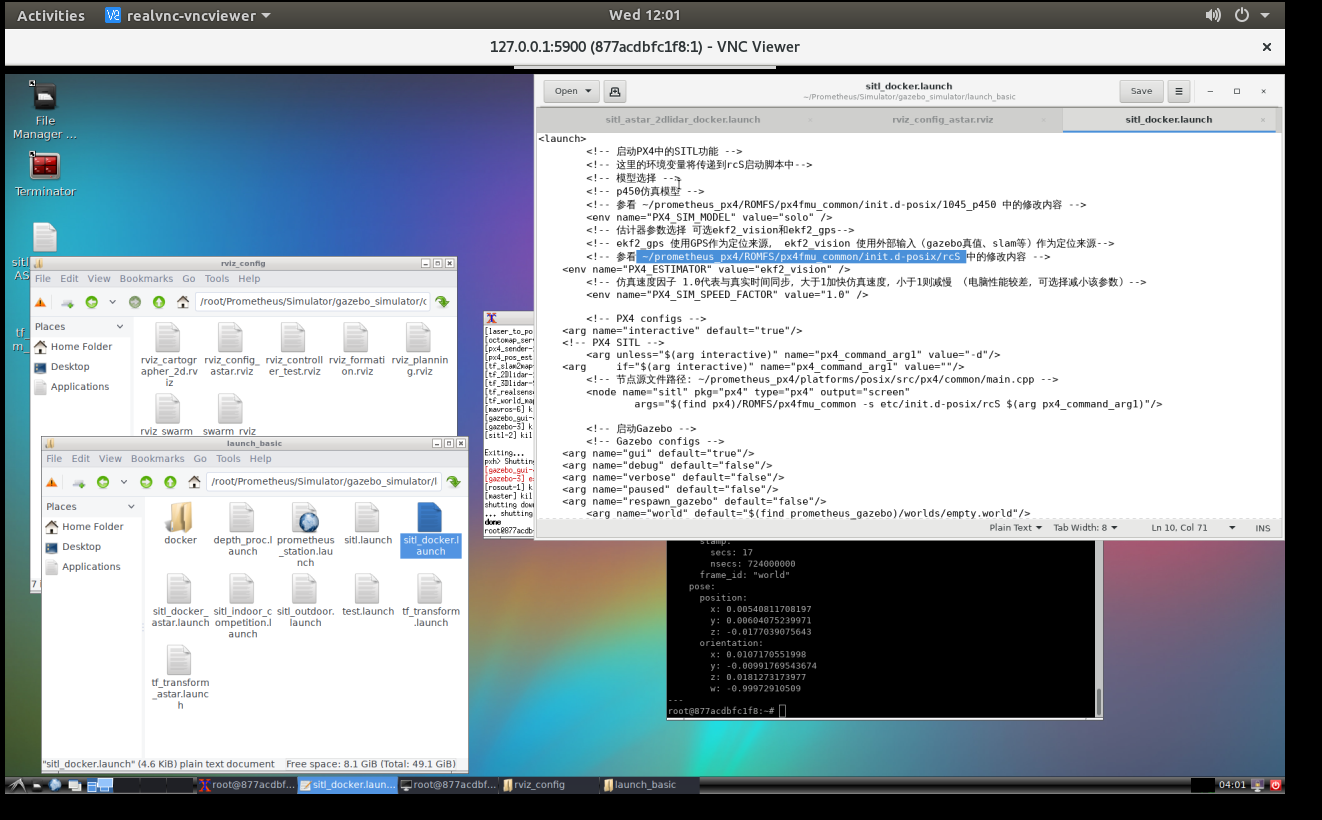
Task: Click the Save button in gedit
Action: point(1140,90)
